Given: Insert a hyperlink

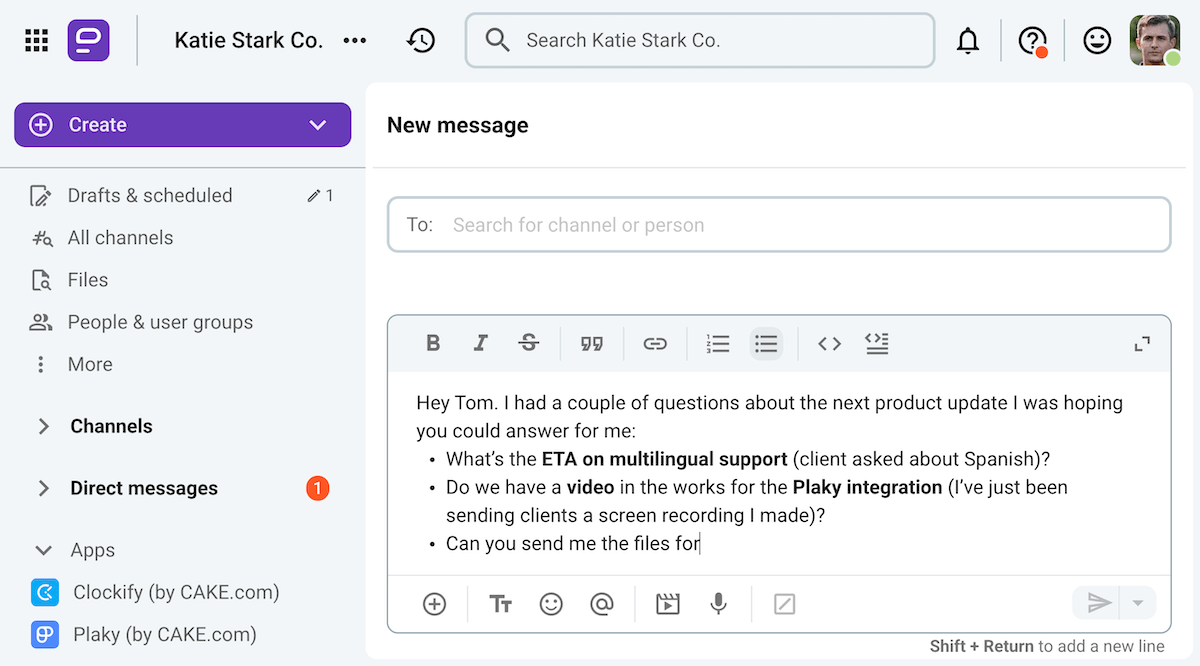Looking at the screenshot, I should click(656, 343).
